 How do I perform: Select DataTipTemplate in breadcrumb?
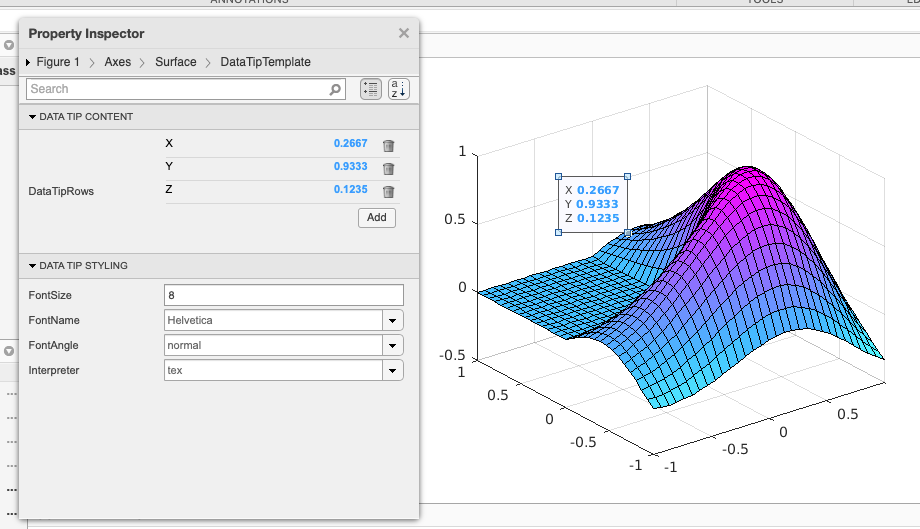265,62
